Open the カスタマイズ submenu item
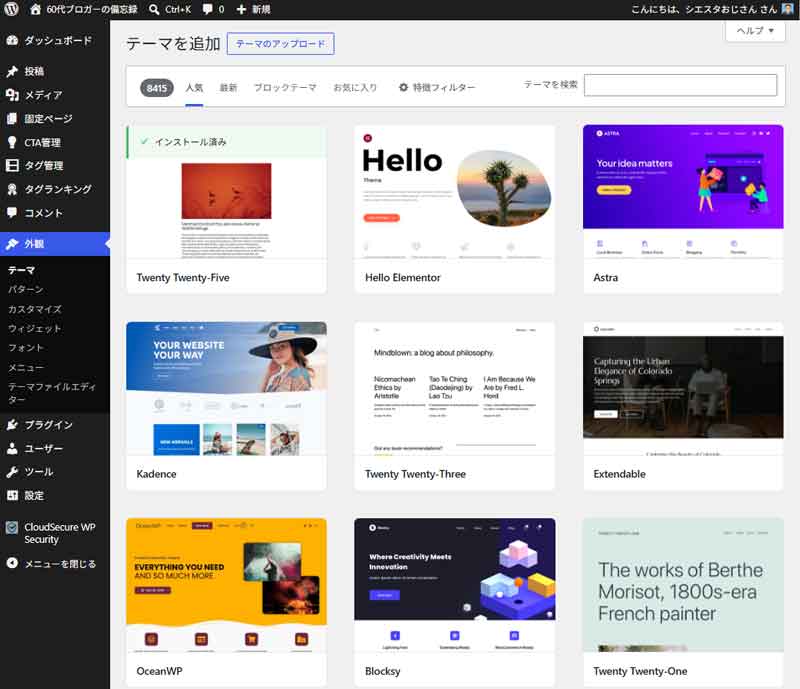This screenshot has width=800, height=689. 35,309
